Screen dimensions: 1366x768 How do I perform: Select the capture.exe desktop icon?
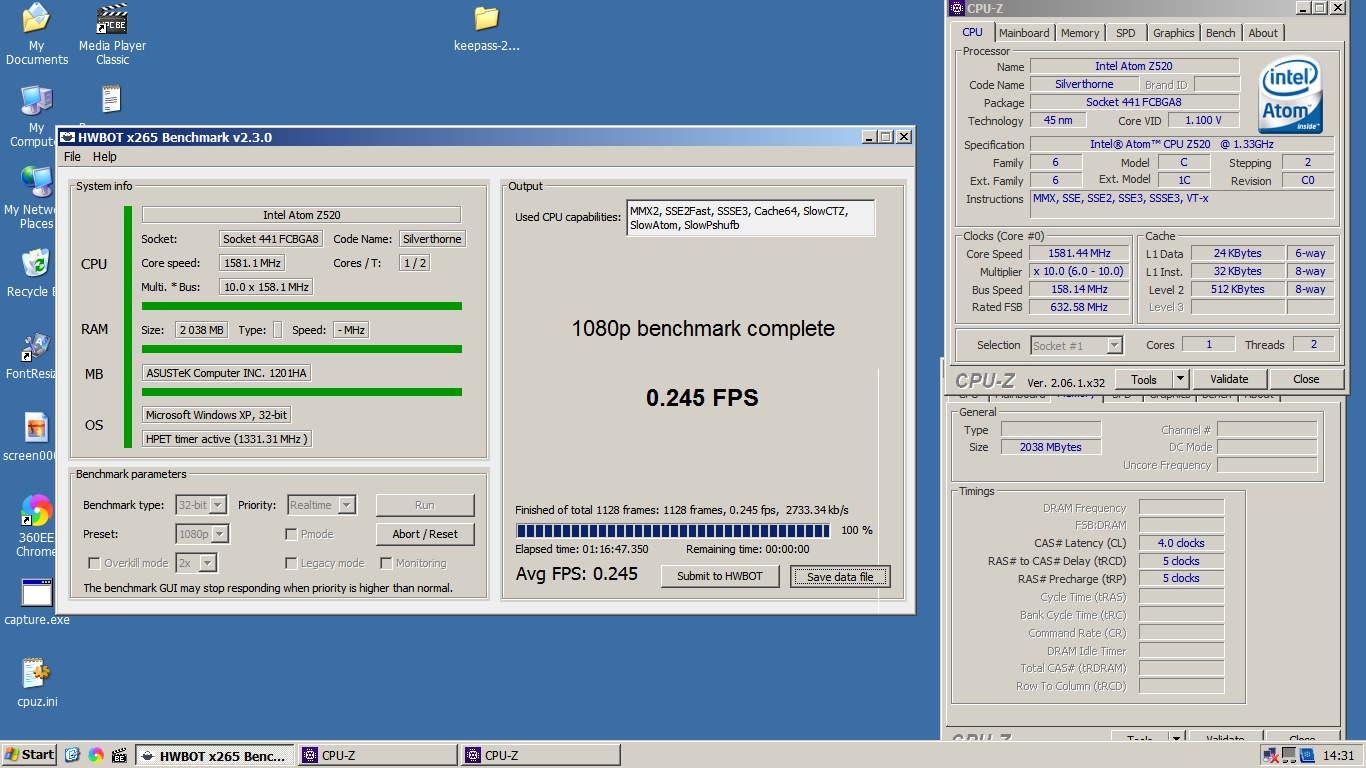(36, 601)
